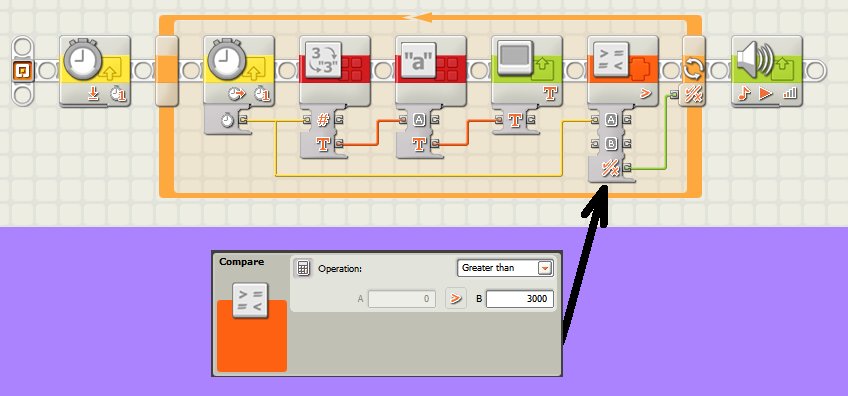Click the greater-than symbol on Compare block
The width and height of the screenshot is (848, 396).
[645, 94]
